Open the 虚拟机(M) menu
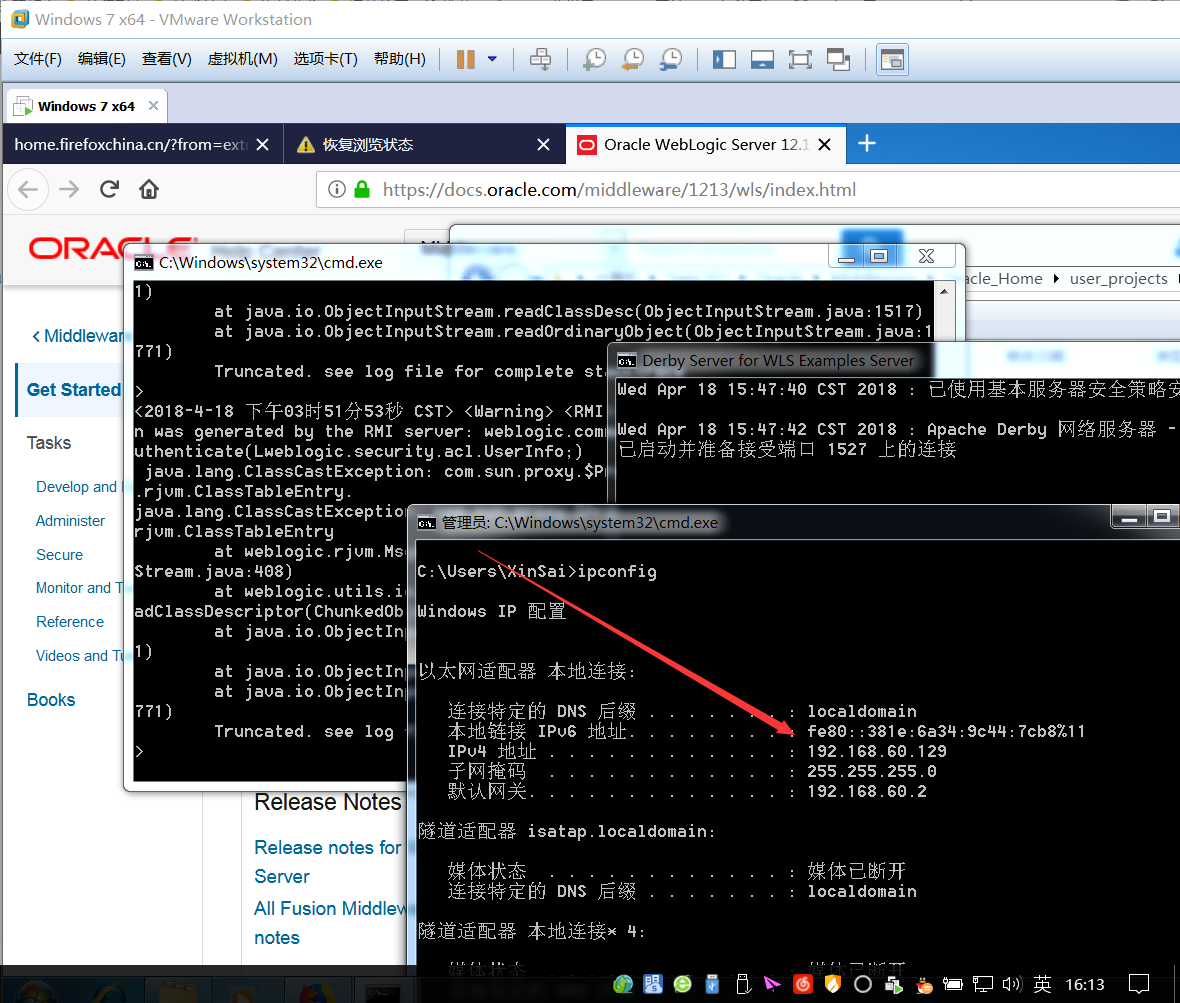The width and height of the screenshot is (1180, 1003). point(242,59)
